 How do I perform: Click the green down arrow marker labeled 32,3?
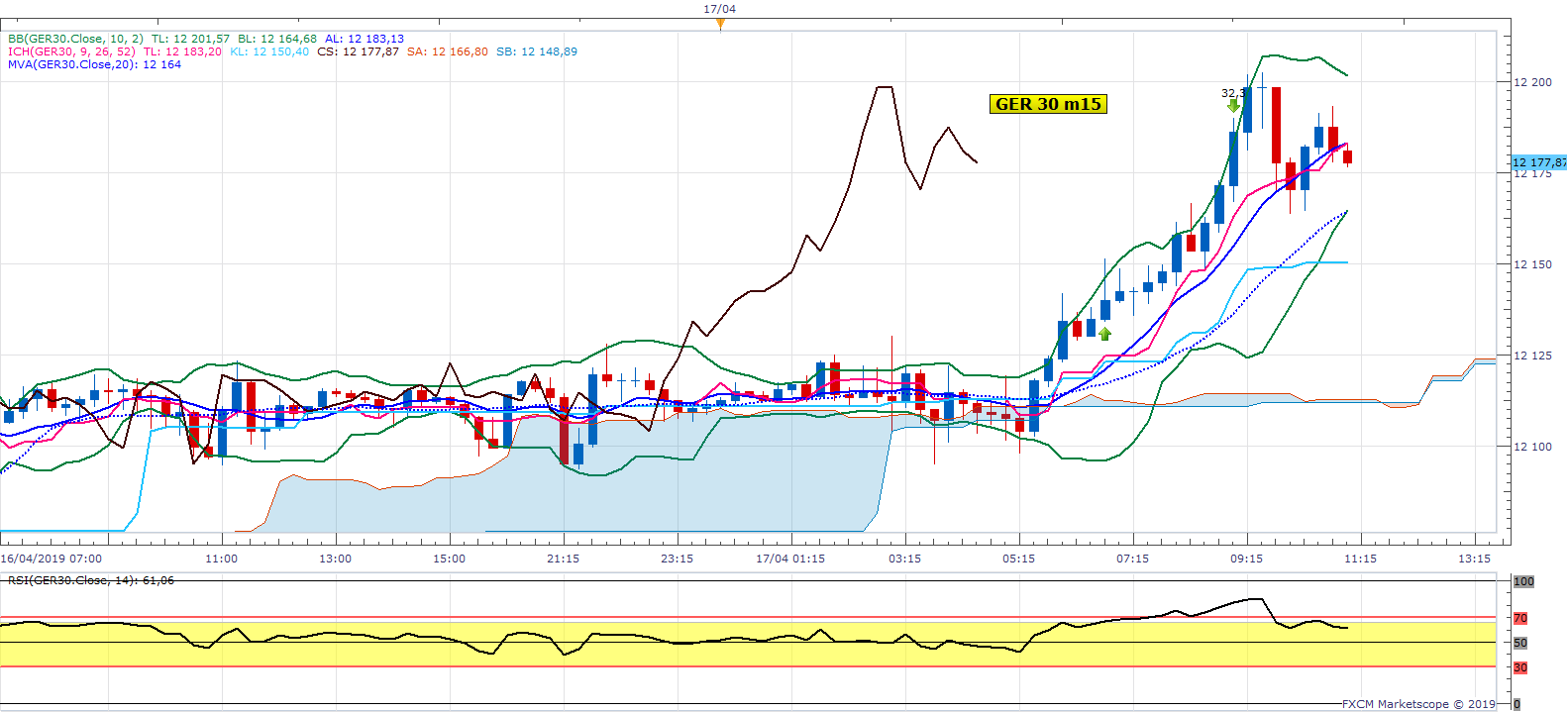click(x=1233, y=105)
